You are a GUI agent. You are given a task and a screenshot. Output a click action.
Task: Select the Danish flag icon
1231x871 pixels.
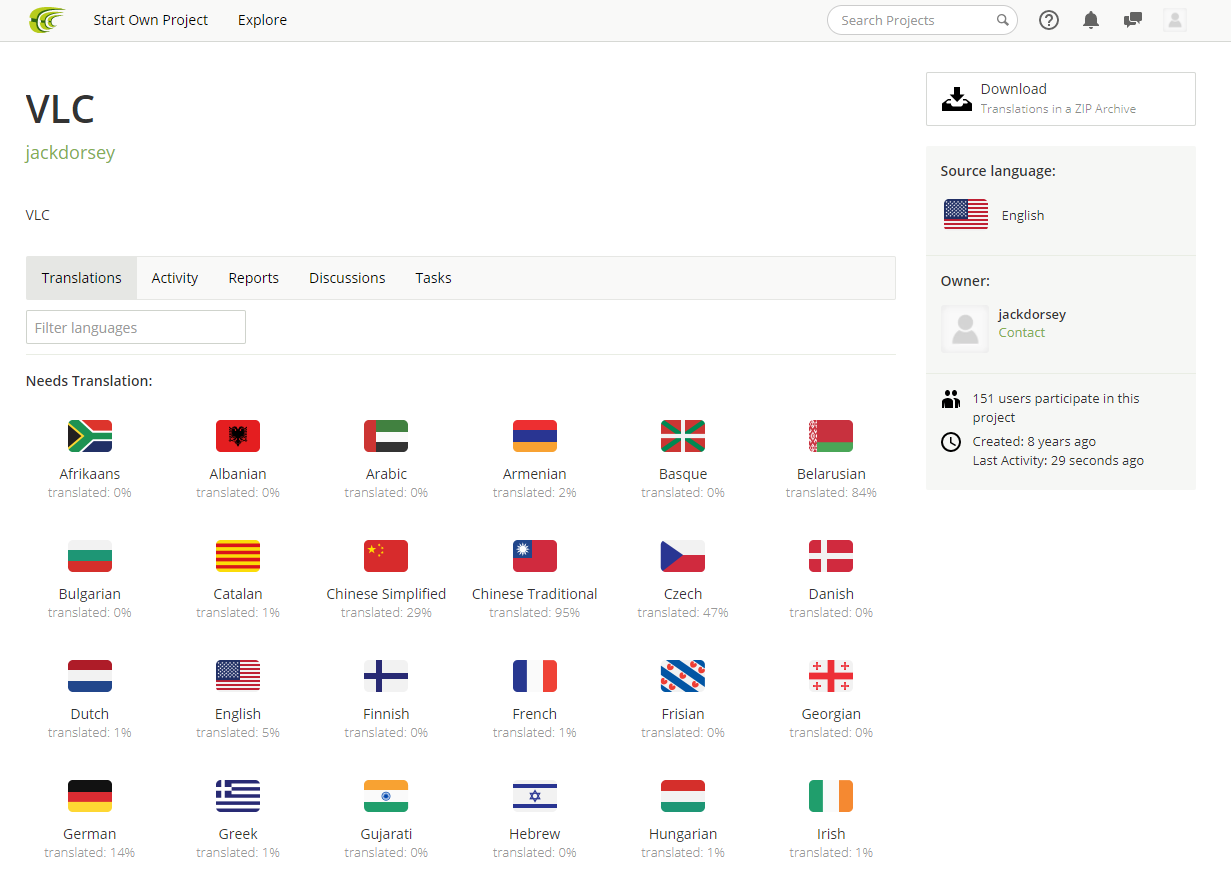pyautogui.click(x=831, y=556)
